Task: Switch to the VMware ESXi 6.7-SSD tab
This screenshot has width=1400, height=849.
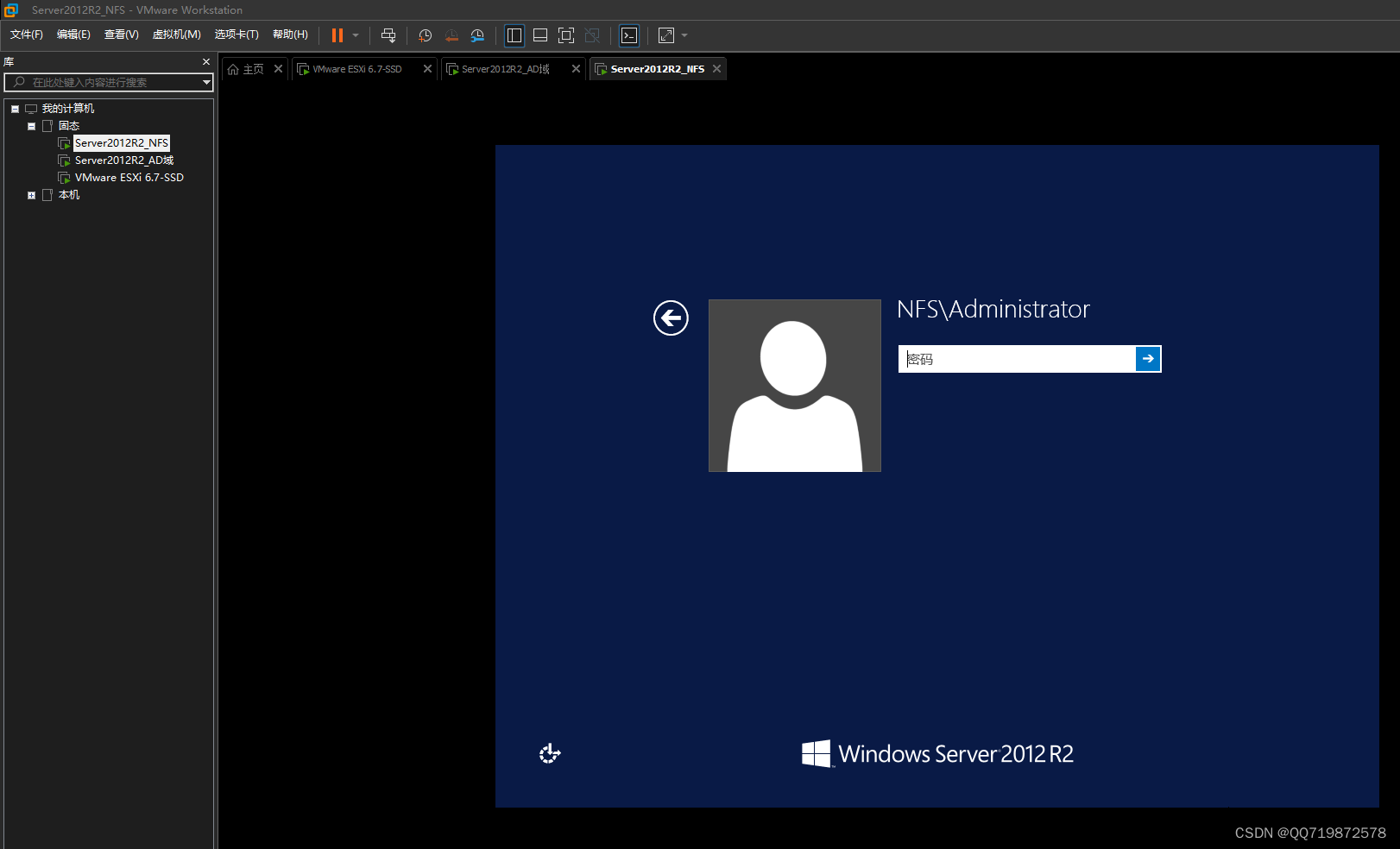Action: point(356,69)
